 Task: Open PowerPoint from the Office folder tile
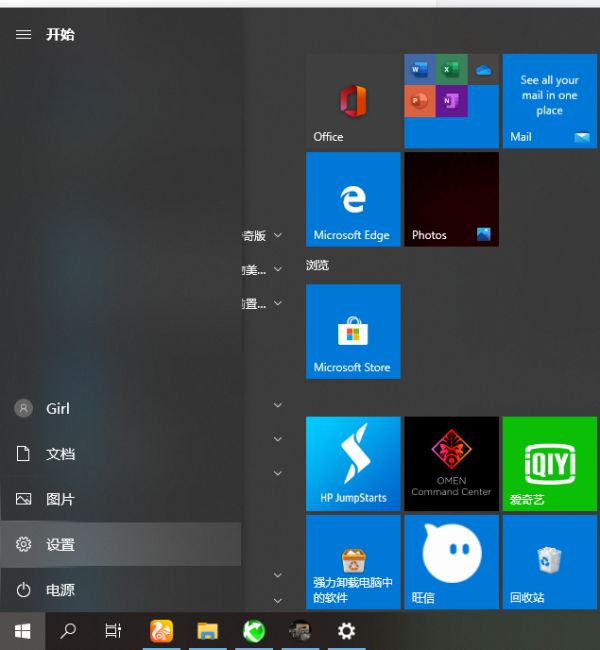point(419,101)
